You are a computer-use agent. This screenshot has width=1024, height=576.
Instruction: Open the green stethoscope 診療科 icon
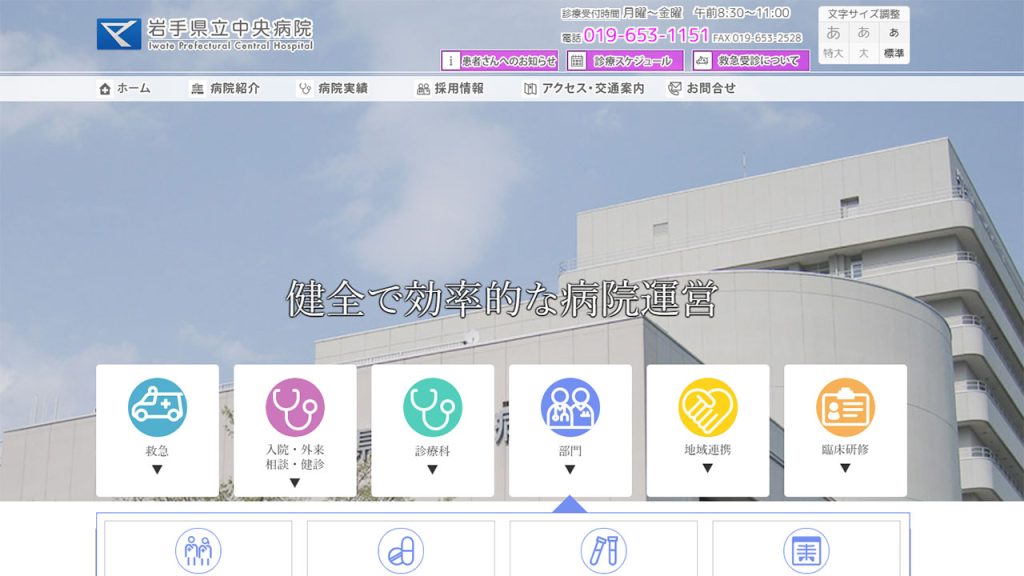pyautogui.click(x=432, y=407)
